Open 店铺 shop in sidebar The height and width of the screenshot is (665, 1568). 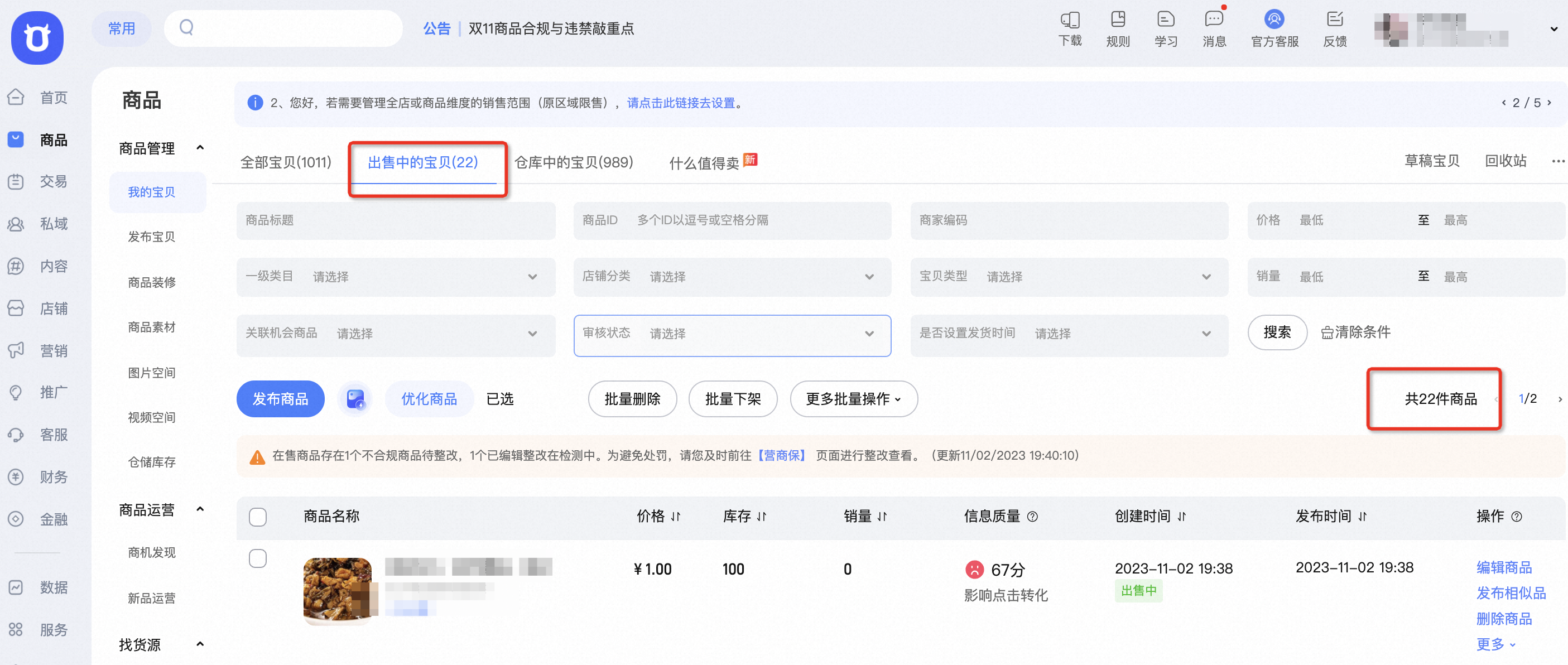38,309
